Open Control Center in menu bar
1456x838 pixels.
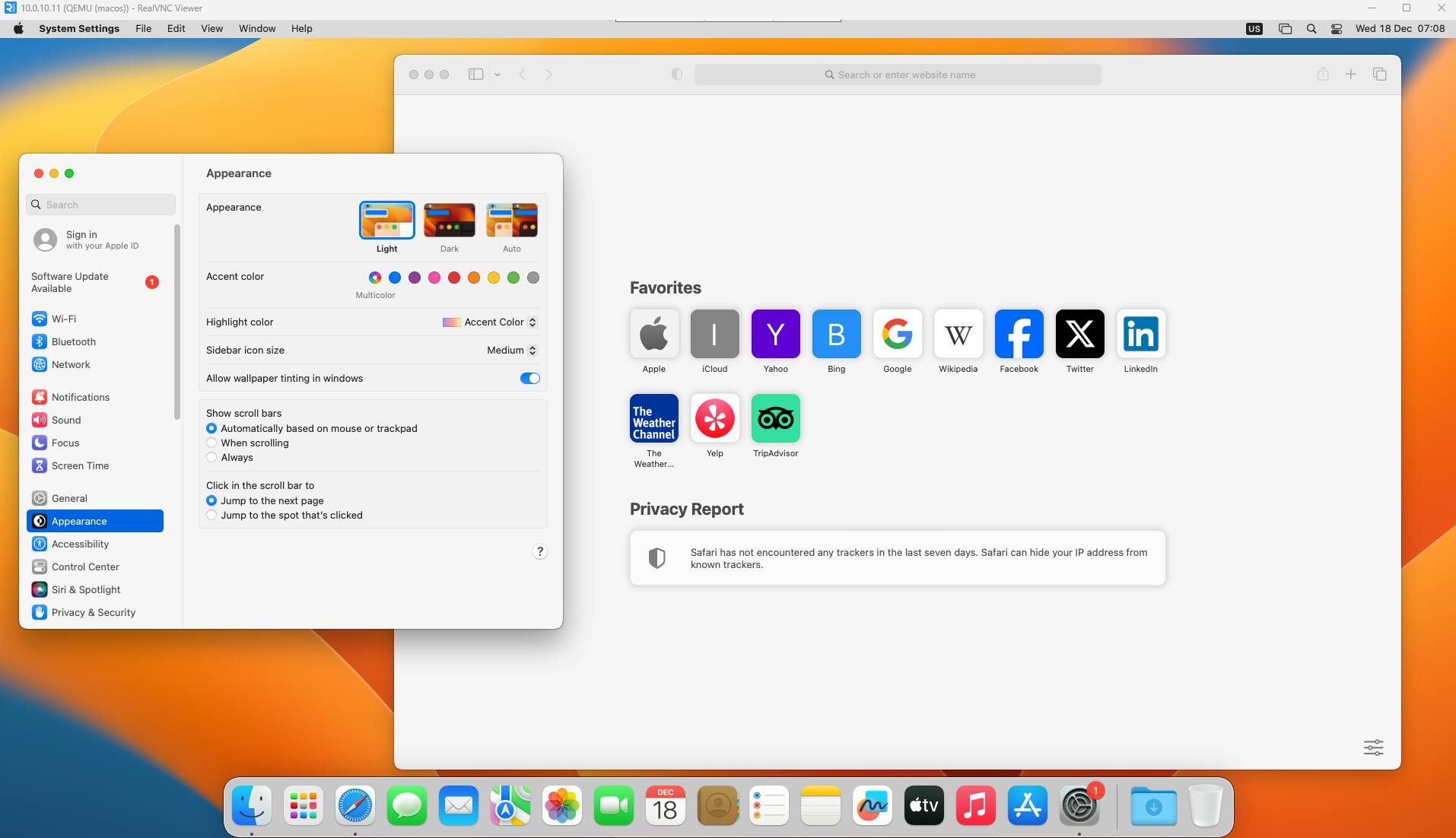(1337, 28)
